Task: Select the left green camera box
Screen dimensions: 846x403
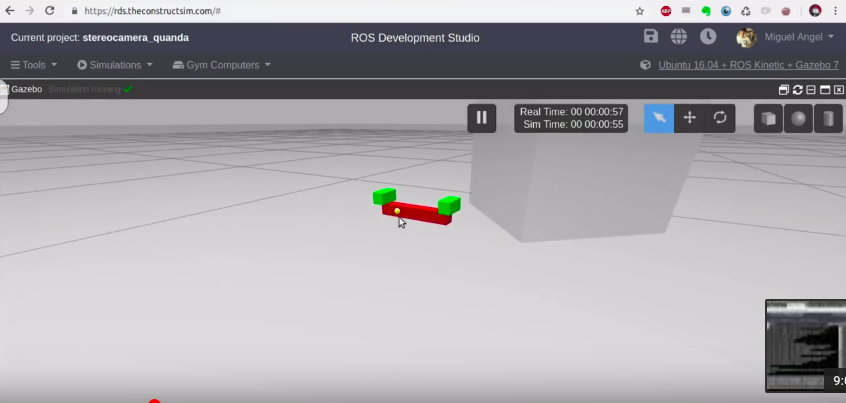Action: click(384, 196)
